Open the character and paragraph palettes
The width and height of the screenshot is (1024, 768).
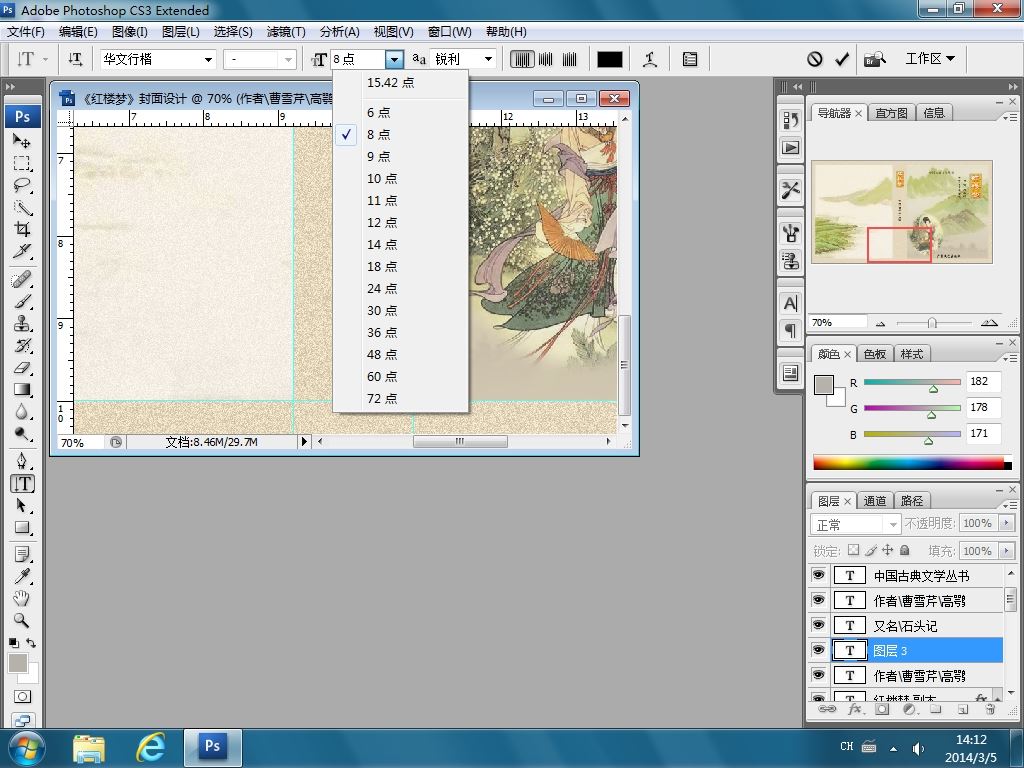click(x=690, y=59)
